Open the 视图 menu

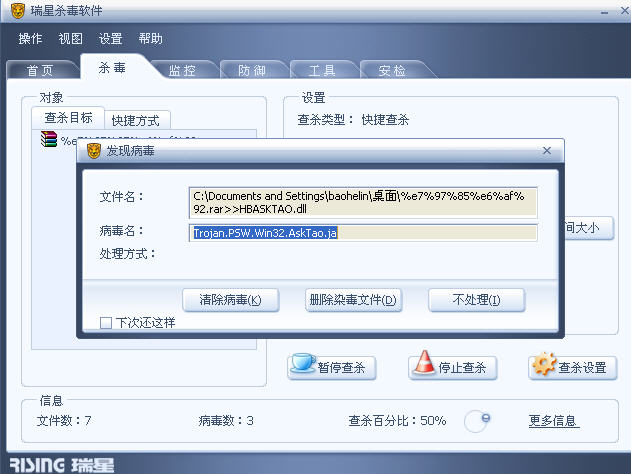(70, 39)
